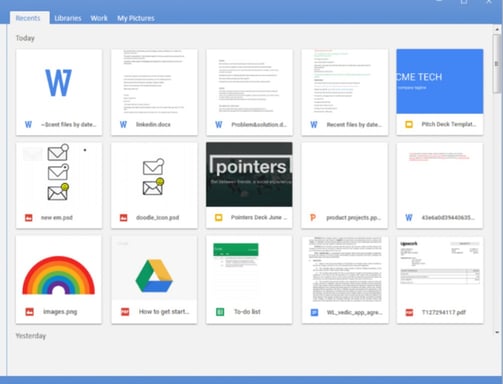Open the three-envelope thumbnail of new em.psd
This screenshot has width=503, height=384.
(x=59, y=175)
